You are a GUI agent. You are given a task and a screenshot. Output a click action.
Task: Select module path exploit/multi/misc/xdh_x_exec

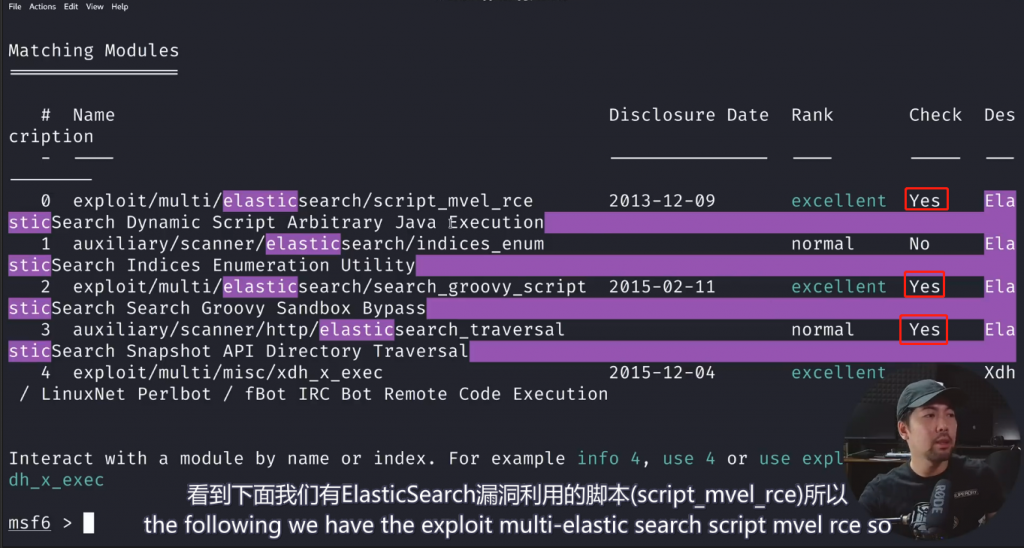[x=228, y=373]
